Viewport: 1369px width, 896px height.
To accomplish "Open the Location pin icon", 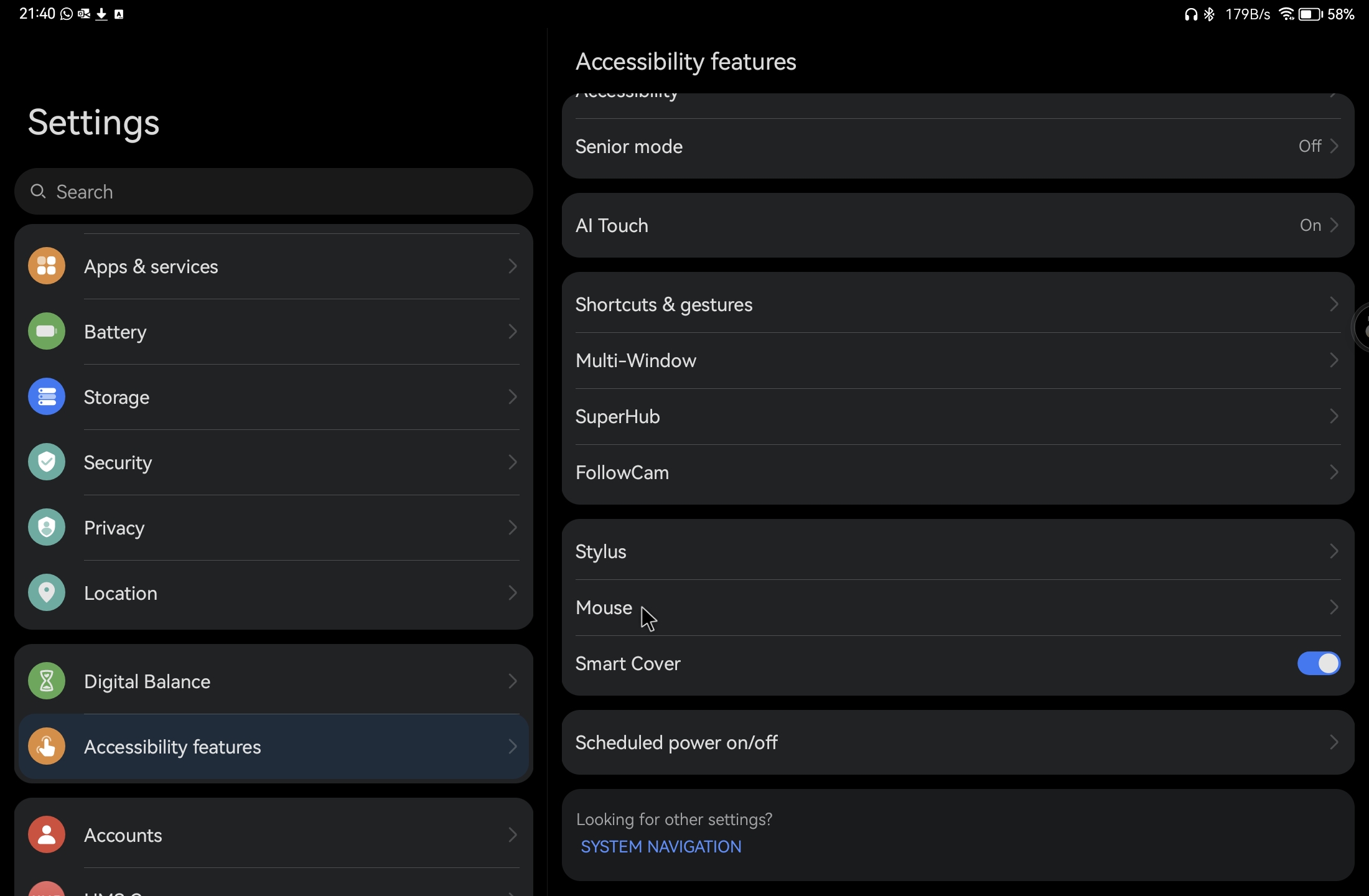I will tap(47, 593).
